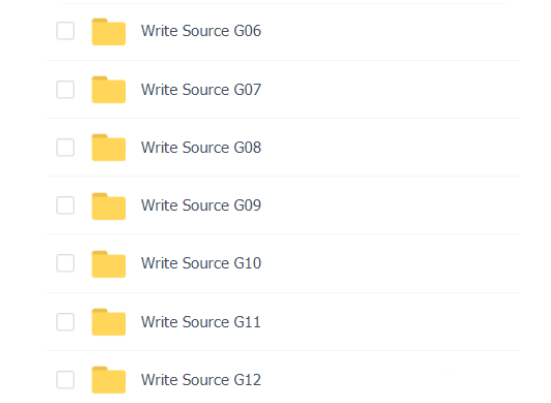This screenshot has width=551, height=403.
Task: Open the Write Source G10 folder icon
Action: pos(109,264)
